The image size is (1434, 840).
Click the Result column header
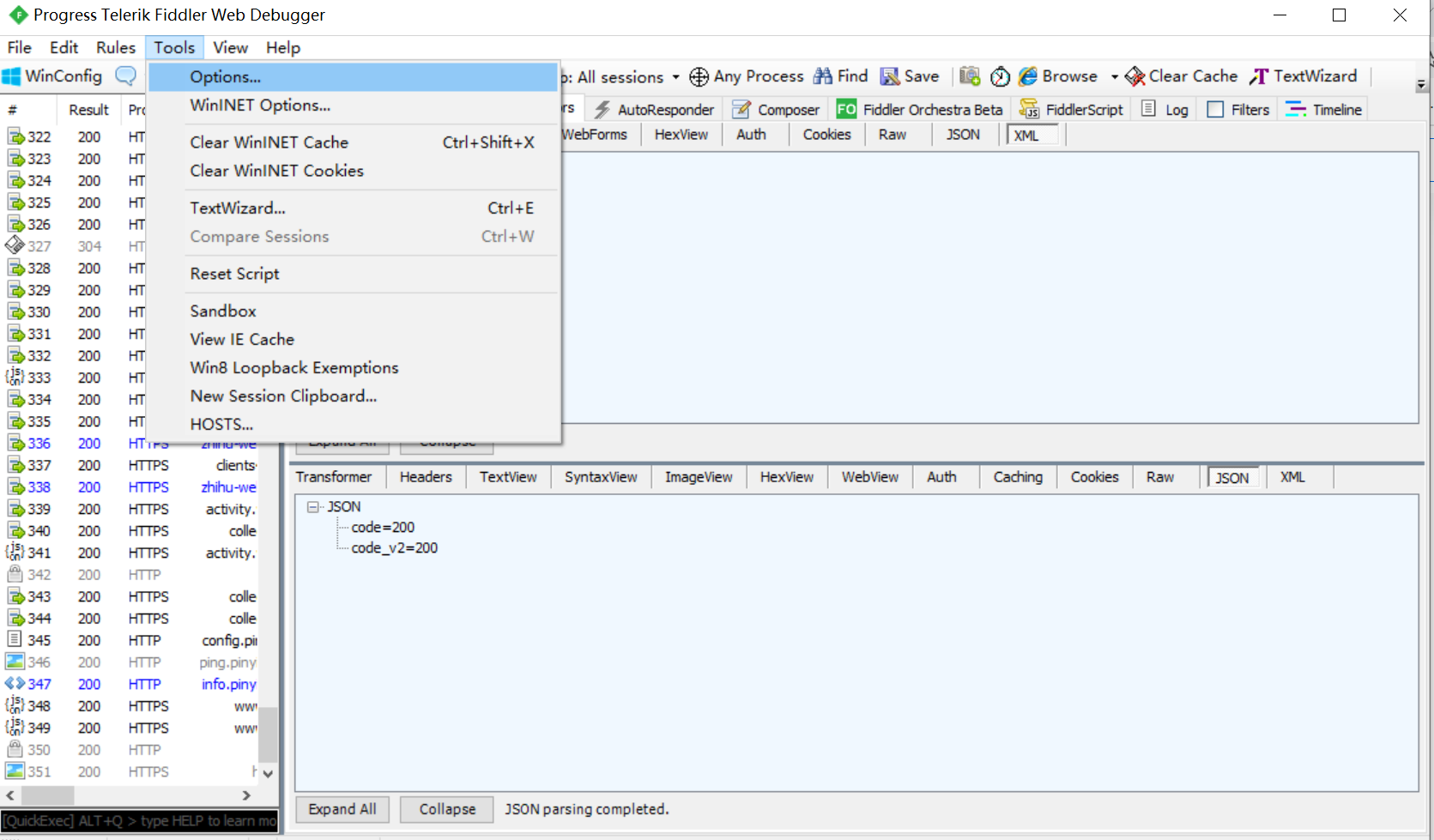(89, 110)
